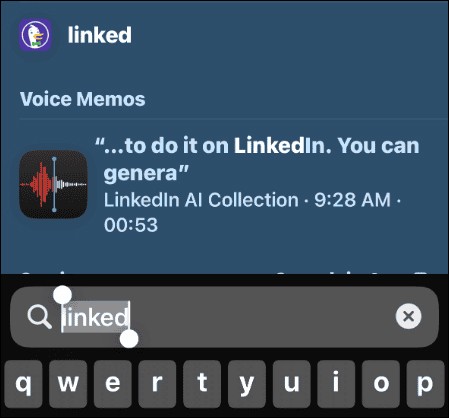Tap the q key

coord(24,384)
